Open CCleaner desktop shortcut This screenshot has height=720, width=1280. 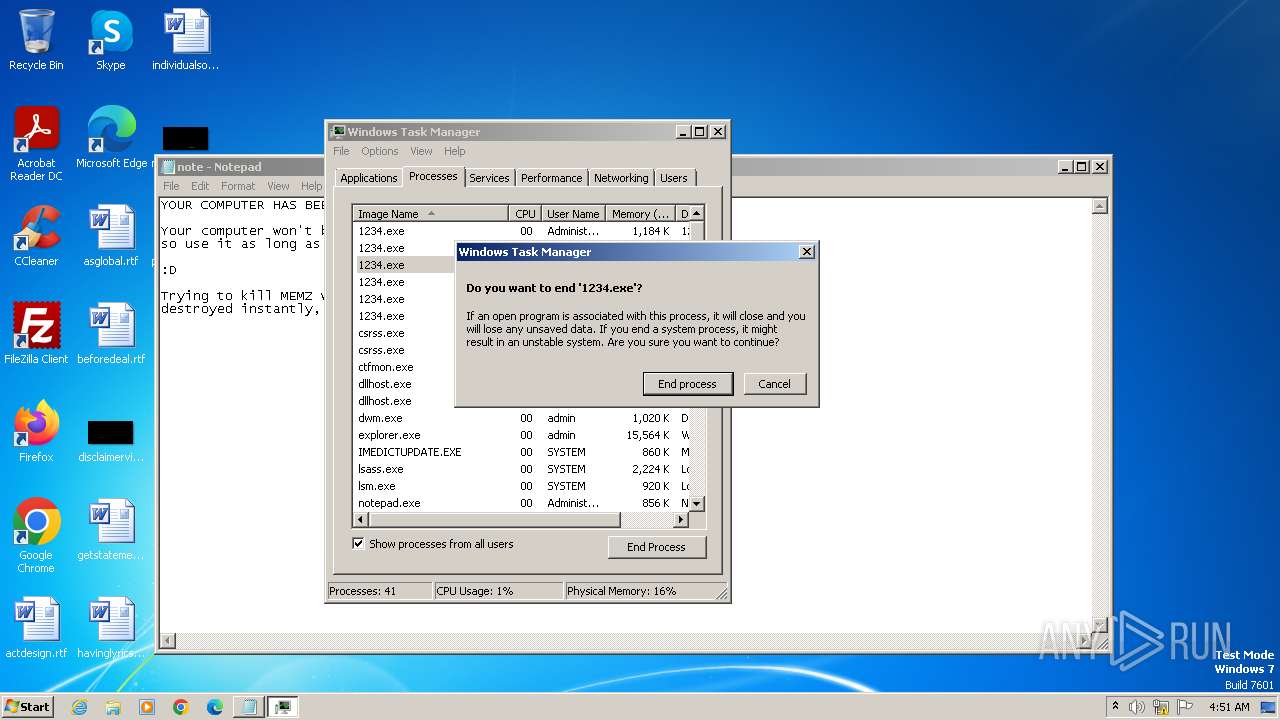click(x=36, y=236)
